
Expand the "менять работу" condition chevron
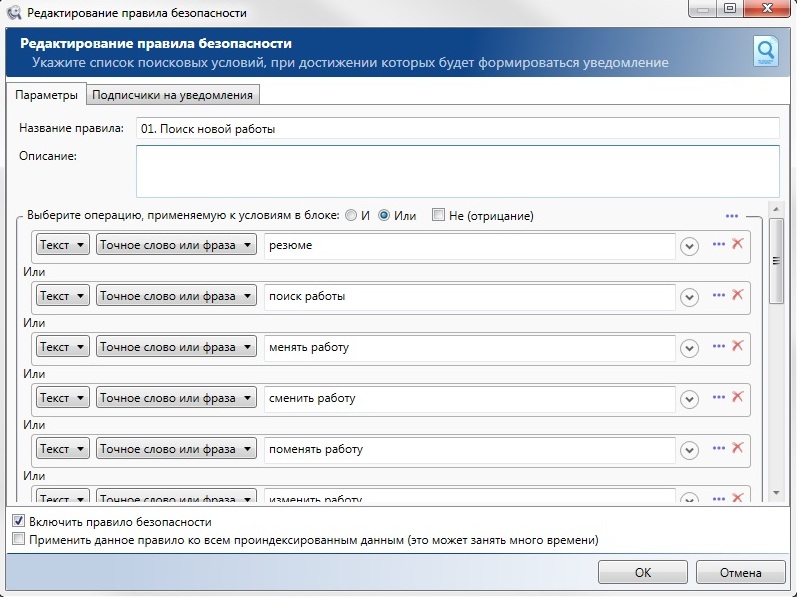click(689, 348)
